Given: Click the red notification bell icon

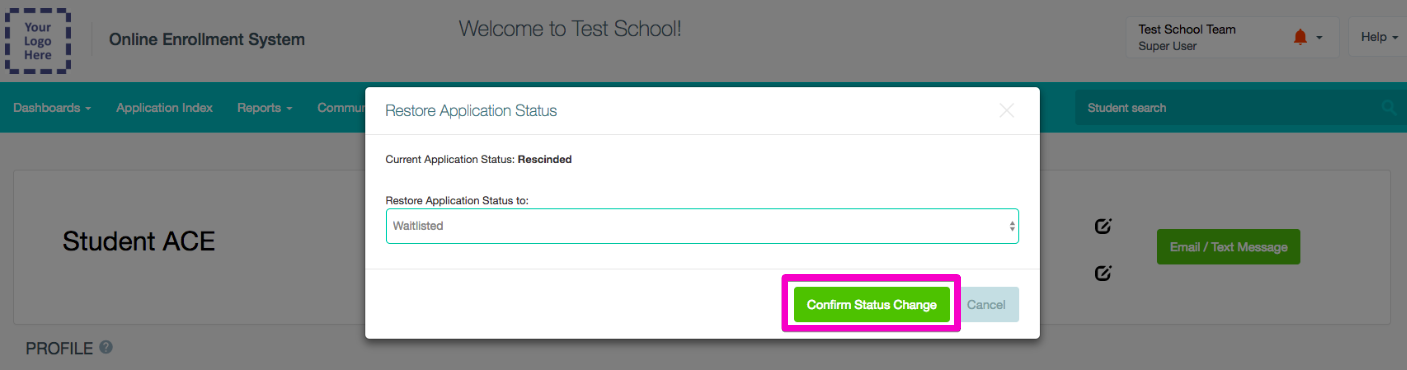Looking at the screenshot, I should click(1300, 37).
